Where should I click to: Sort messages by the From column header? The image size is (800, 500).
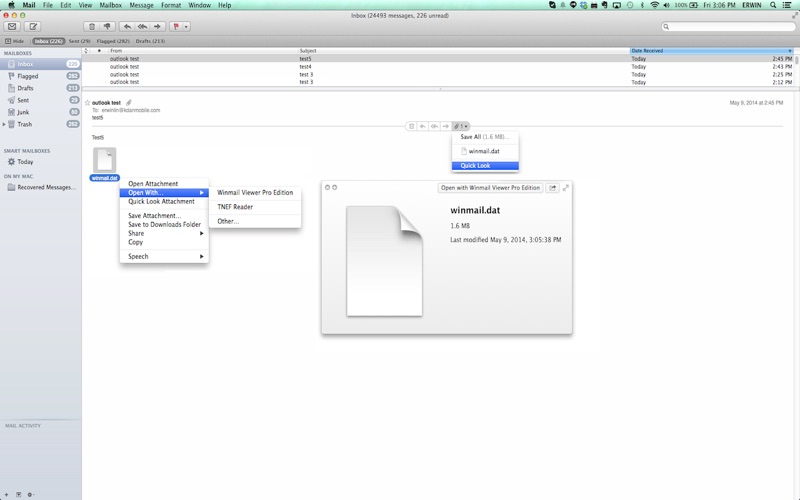(203, 51)
